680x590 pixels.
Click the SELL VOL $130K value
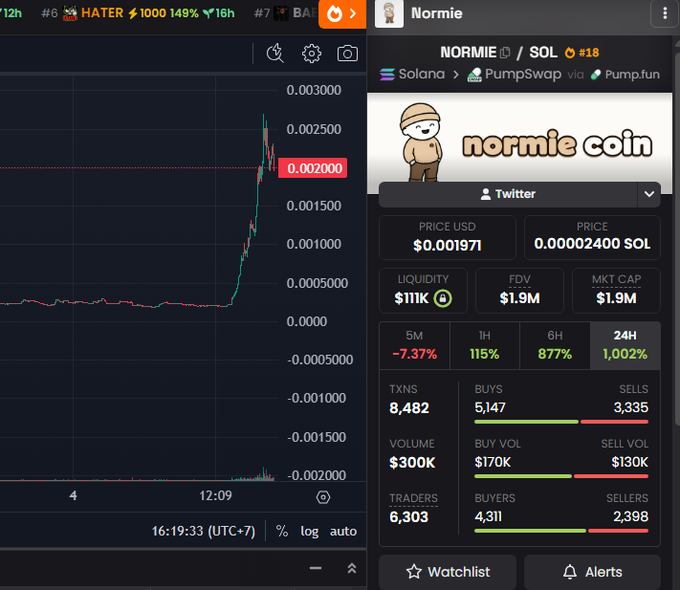[x=630, y=462]
